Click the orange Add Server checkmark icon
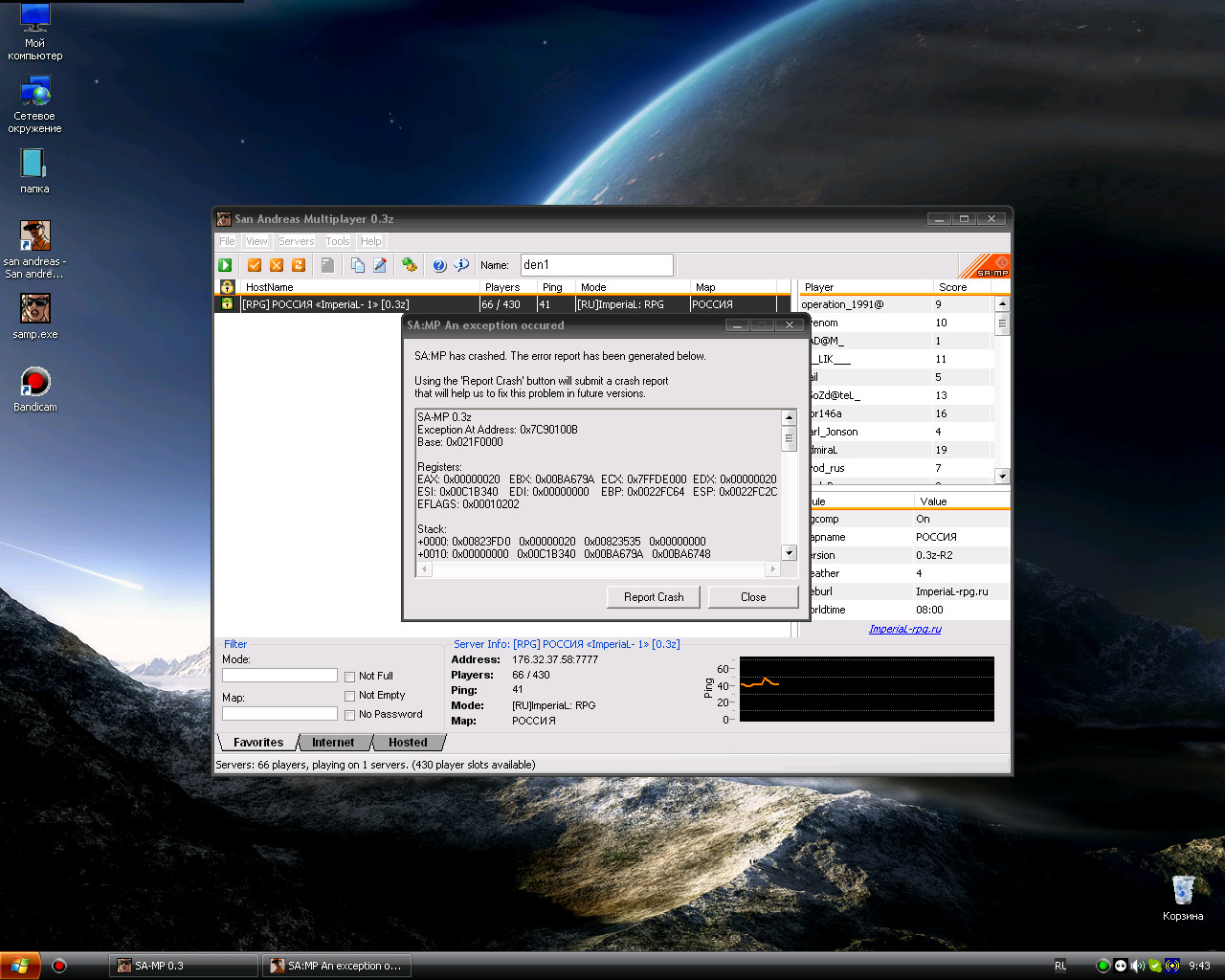Viewport: 1225px width, 980px height. click(x=255, y=265)
